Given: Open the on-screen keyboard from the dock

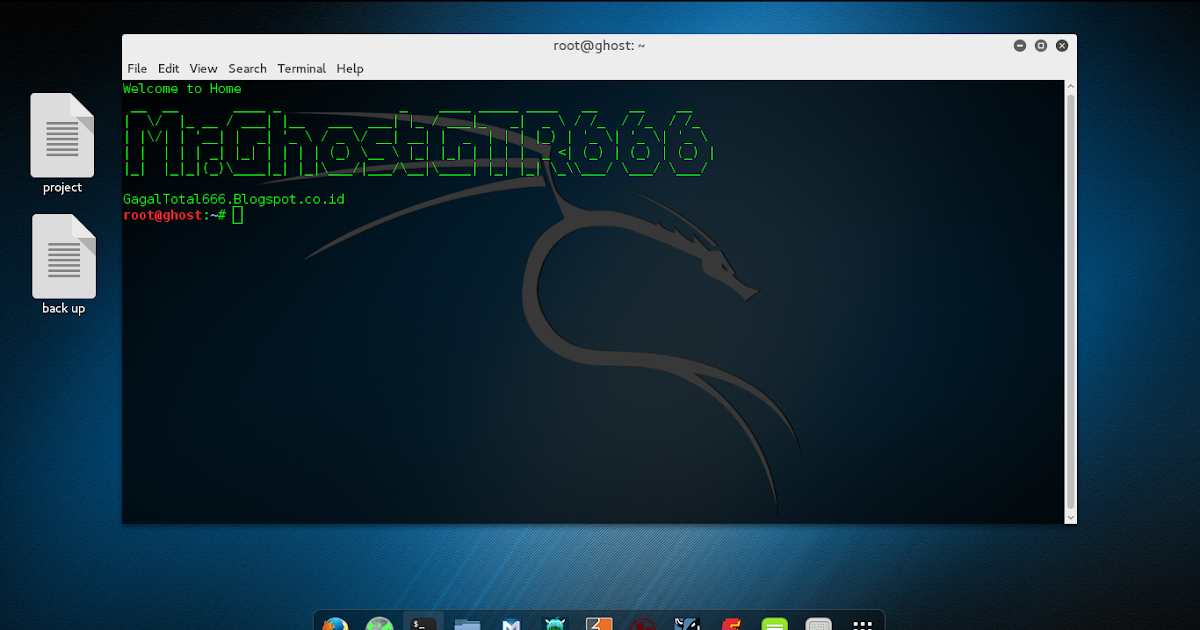Looking at the screenshot, I should coord(817,622).
